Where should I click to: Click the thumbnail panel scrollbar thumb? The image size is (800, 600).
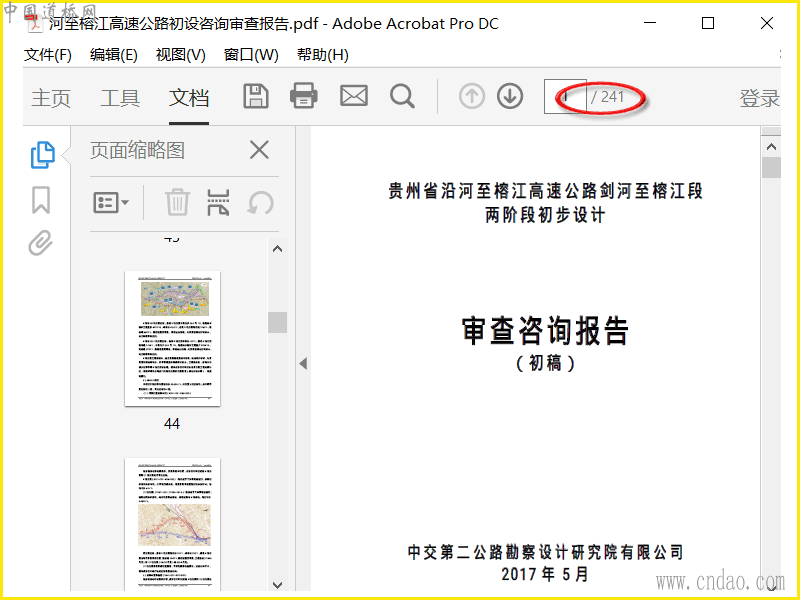pyautogui.click(x=278, y=322)
